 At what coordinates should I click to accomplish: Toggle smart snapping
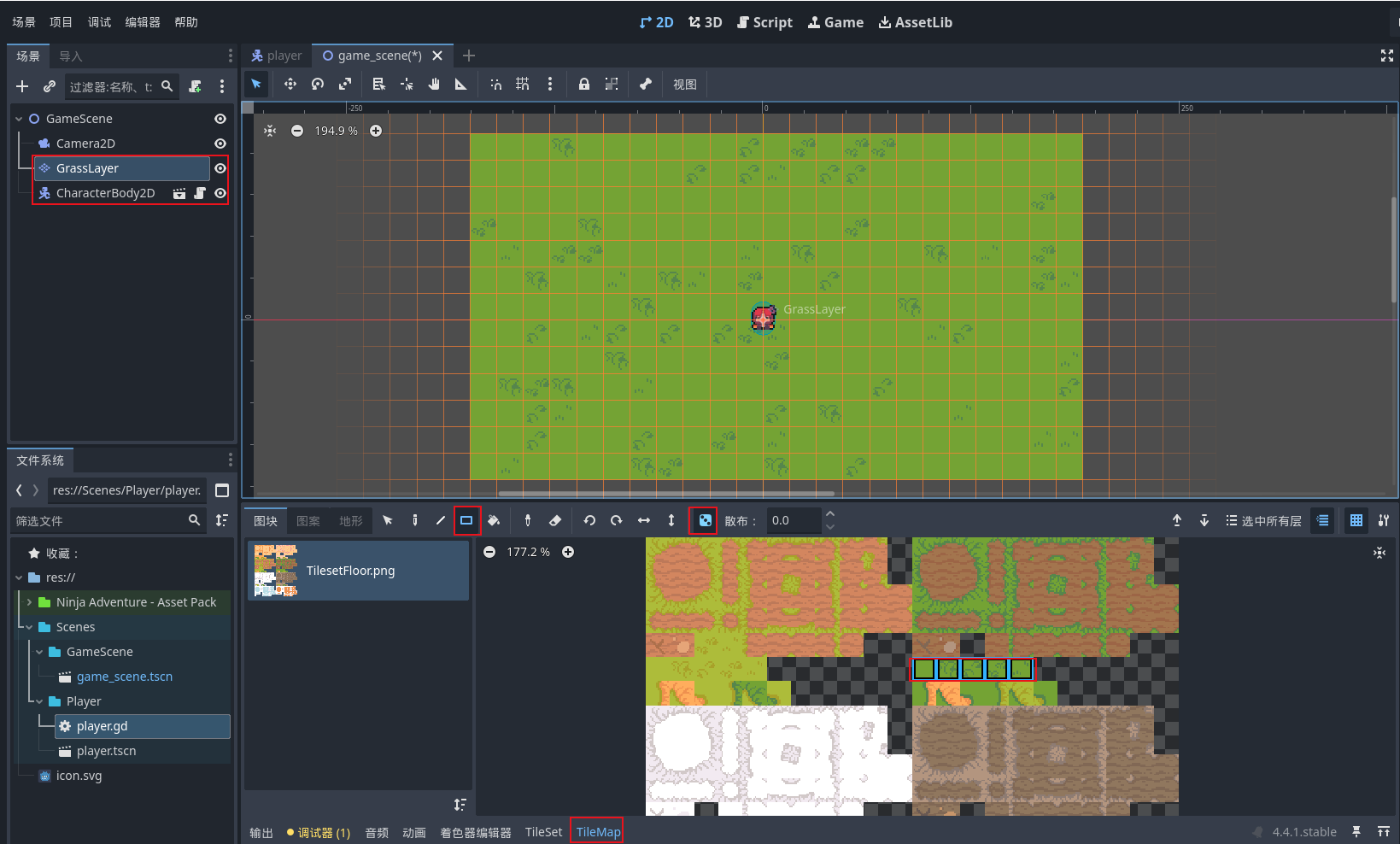point(495,84)
